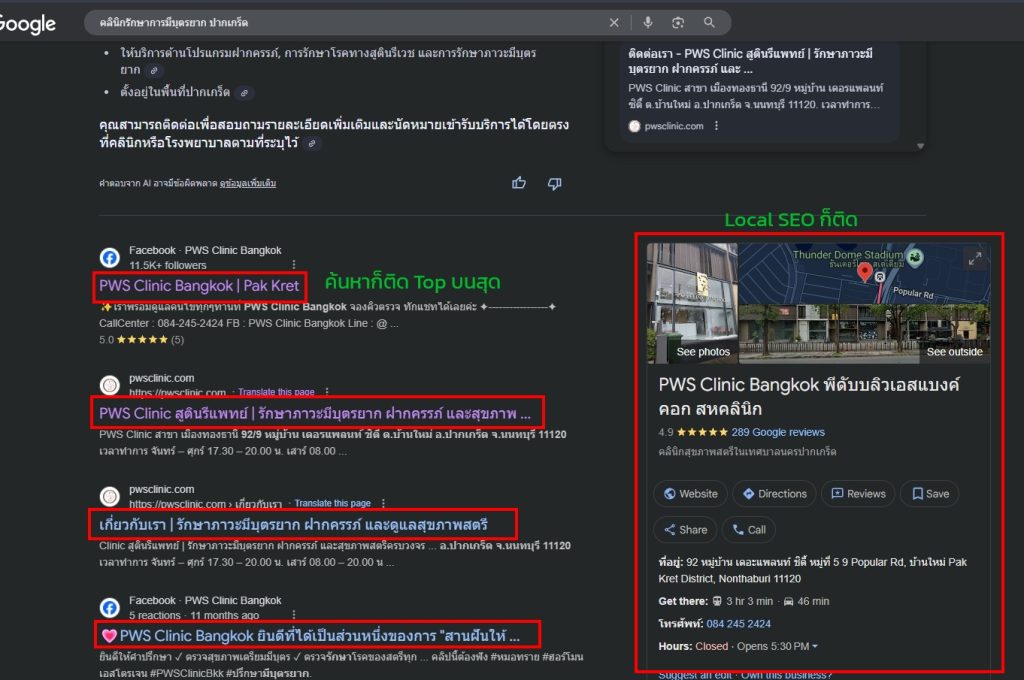Open the three-dot menu beside 11 months ago
The image size is (1024, 680).
tap(294, 615)
